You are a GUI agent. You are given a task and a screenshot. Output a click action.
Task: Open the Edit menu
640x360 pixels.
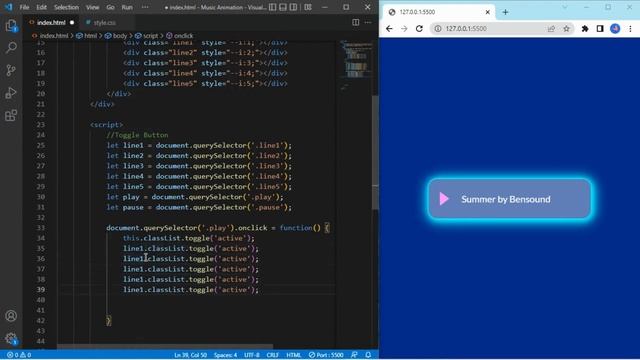pyautogui.click(x=41, y=7)
